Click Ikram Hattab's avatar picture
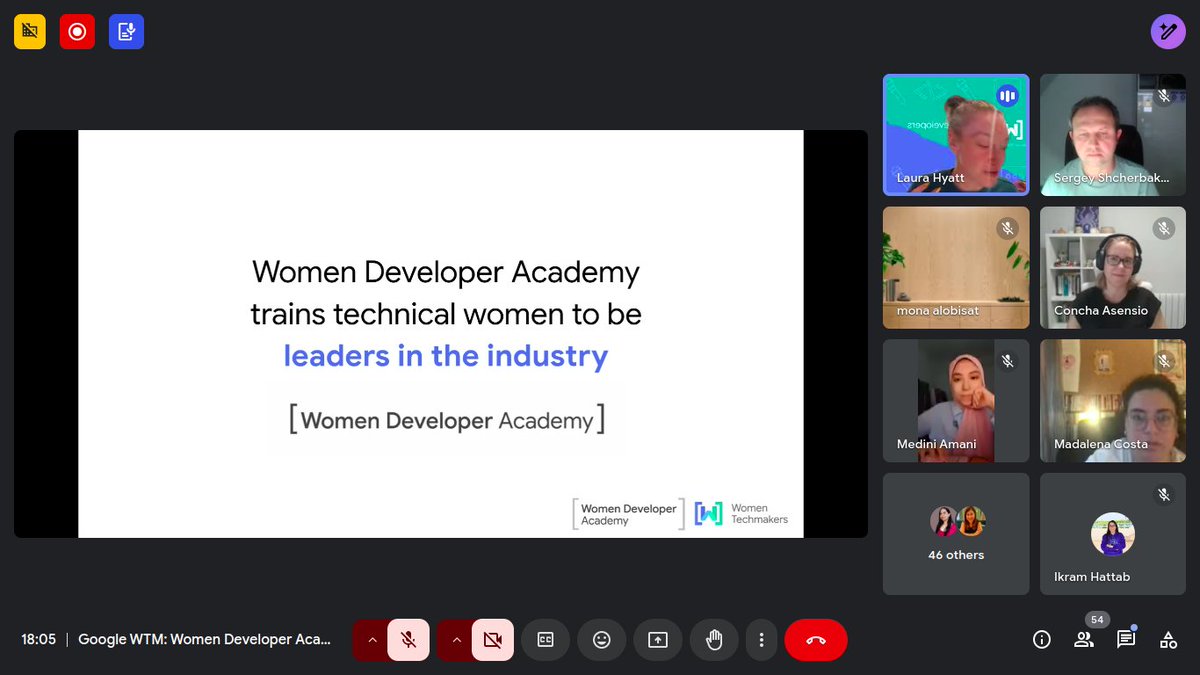This screenshot has height=675, width=1200. pyautogui.click(x=1113, y=534)
